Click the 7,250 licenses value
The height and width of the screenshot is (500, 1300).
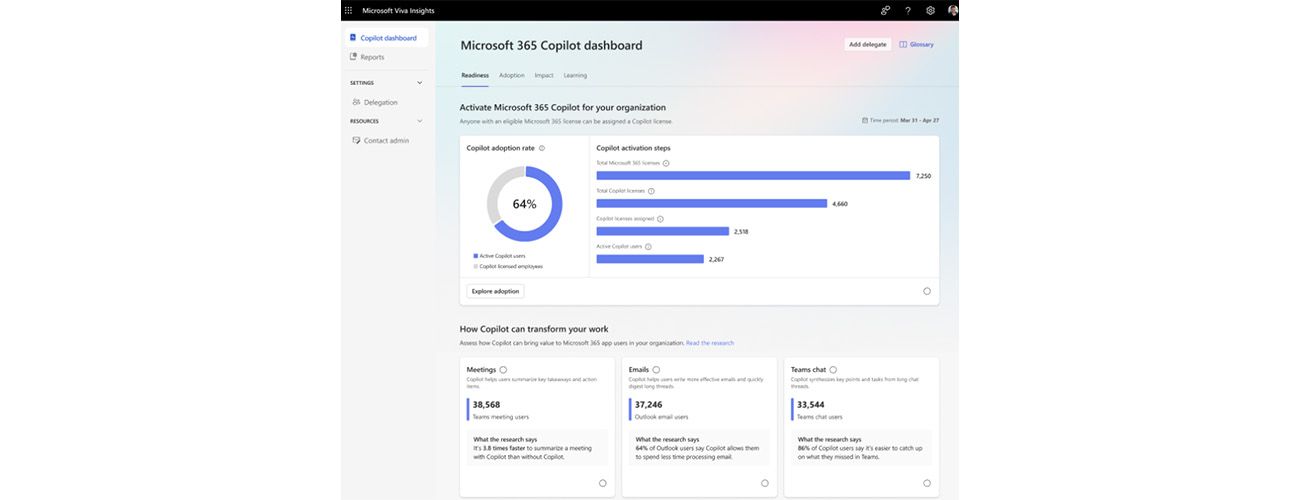coord(923,176)
